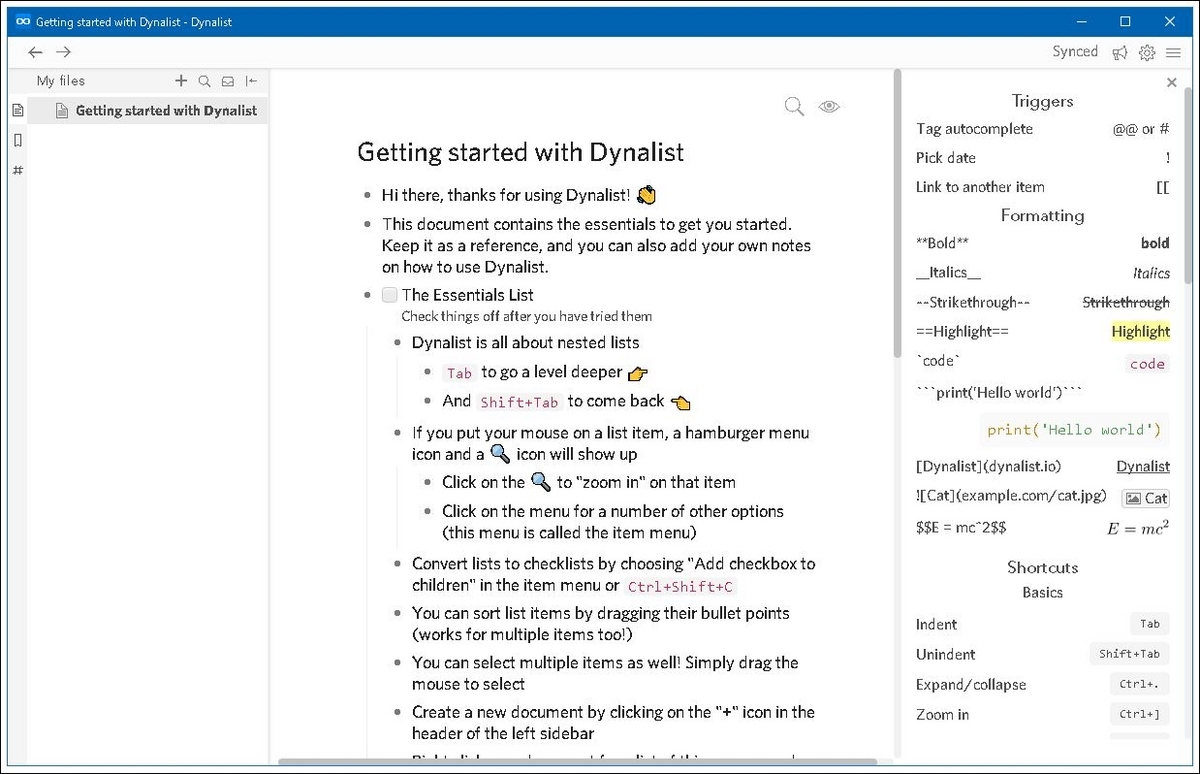Click the Zoom in Ctrl+] key
Image resolution: width=1200 pixels, height=774 pixels.
(1139, 714)
